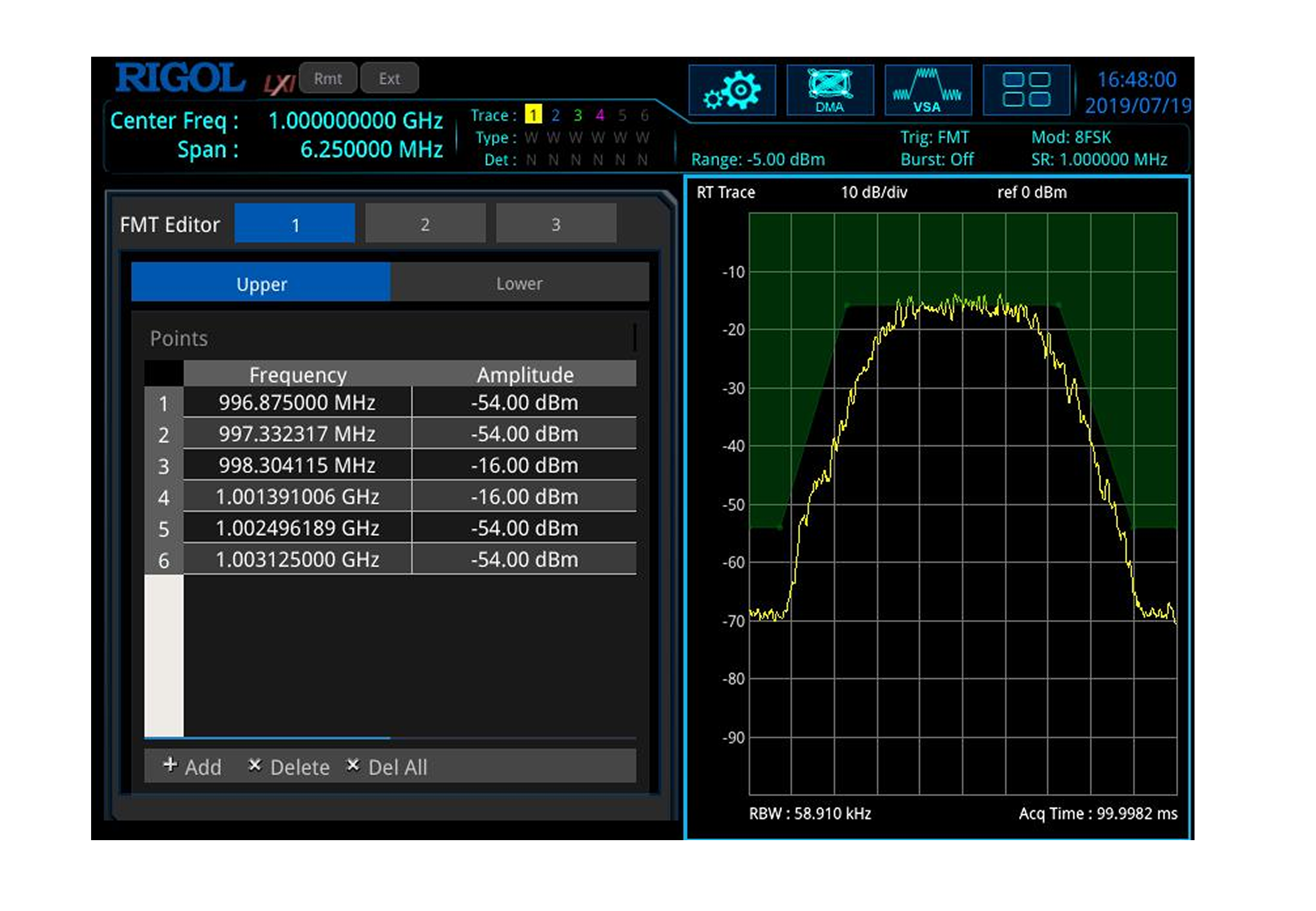
Task: Select frequency cell 998.304115 MHz
Action: tap(297, 465)
